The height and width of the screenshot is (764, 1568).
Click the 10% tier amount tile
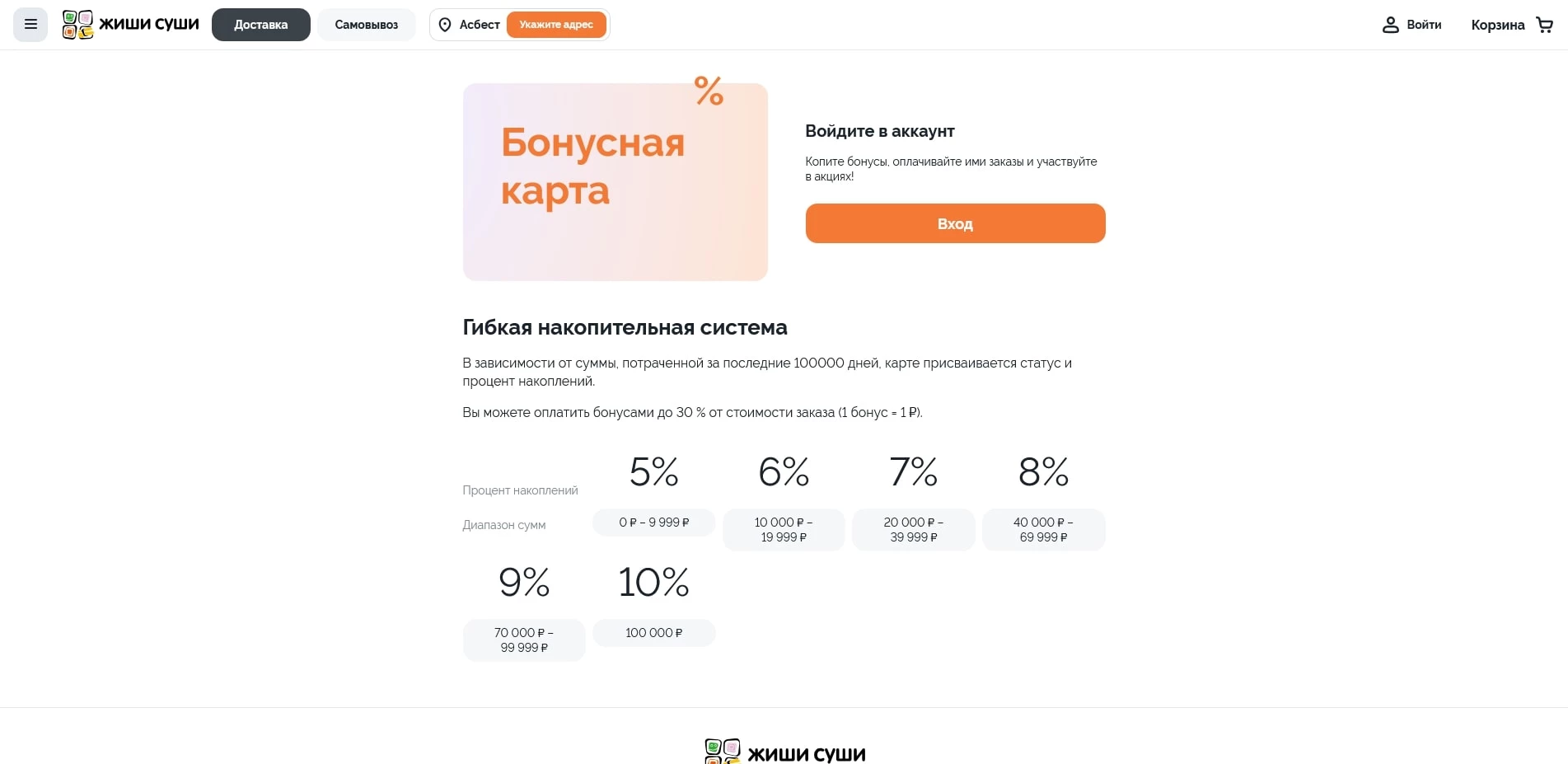(654, 633)
